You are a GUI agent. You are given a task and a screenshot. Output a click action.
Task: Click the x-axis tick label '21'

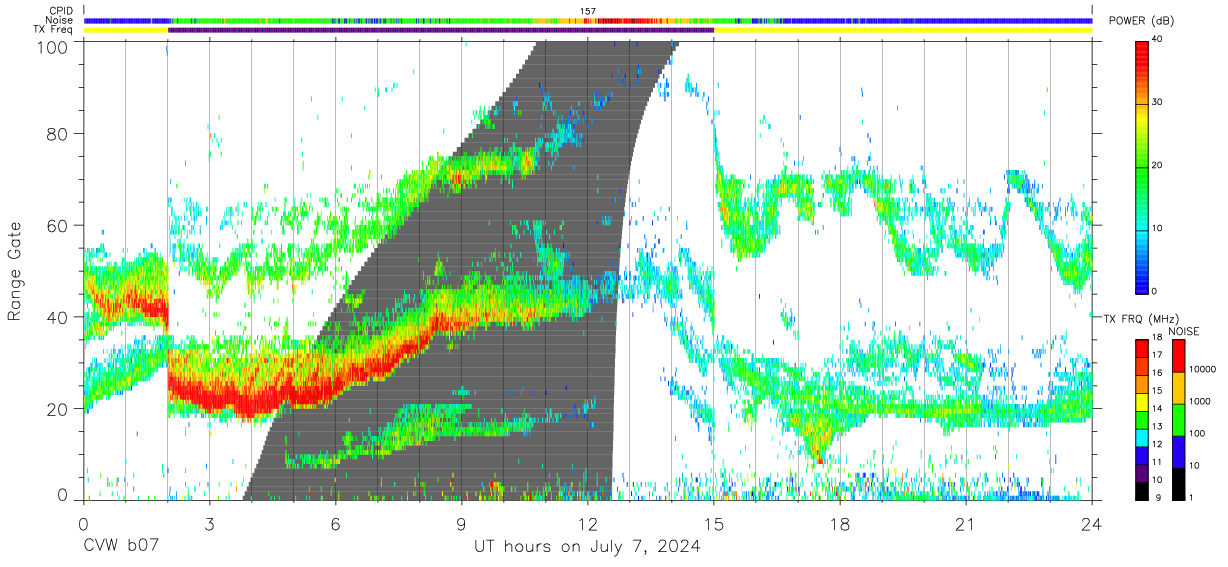(966, 524)
